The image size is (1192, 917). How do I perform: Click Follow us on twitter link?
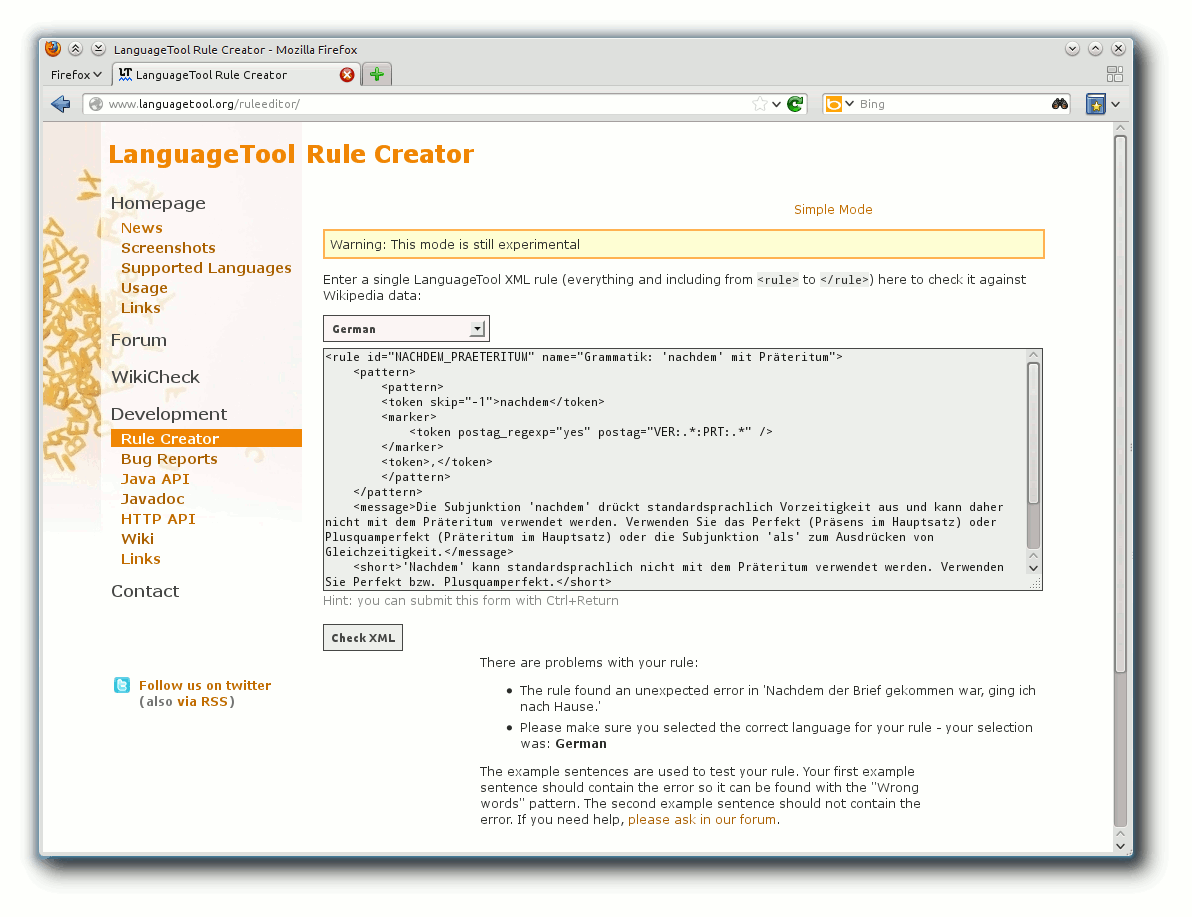[x=204, y=685]
